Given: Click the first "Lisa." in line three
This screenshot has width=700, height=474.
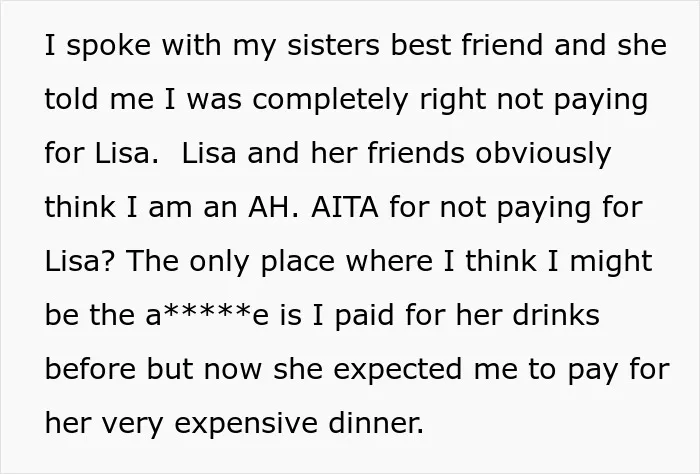Looking at the screenshot, I should pos(127,153).
